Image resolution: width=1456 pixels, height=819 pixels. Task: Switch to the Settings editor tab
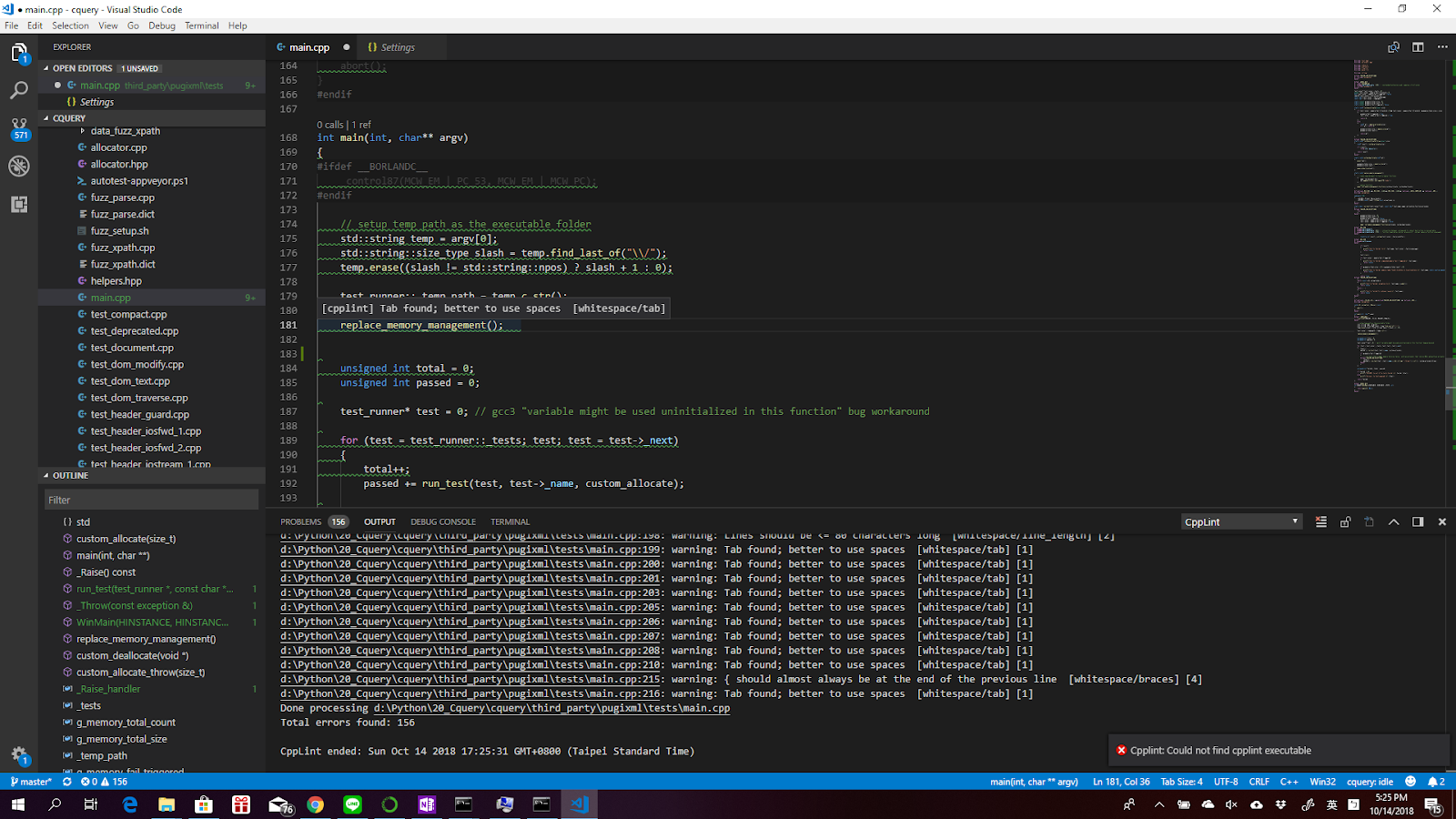[x=397, y=46]
